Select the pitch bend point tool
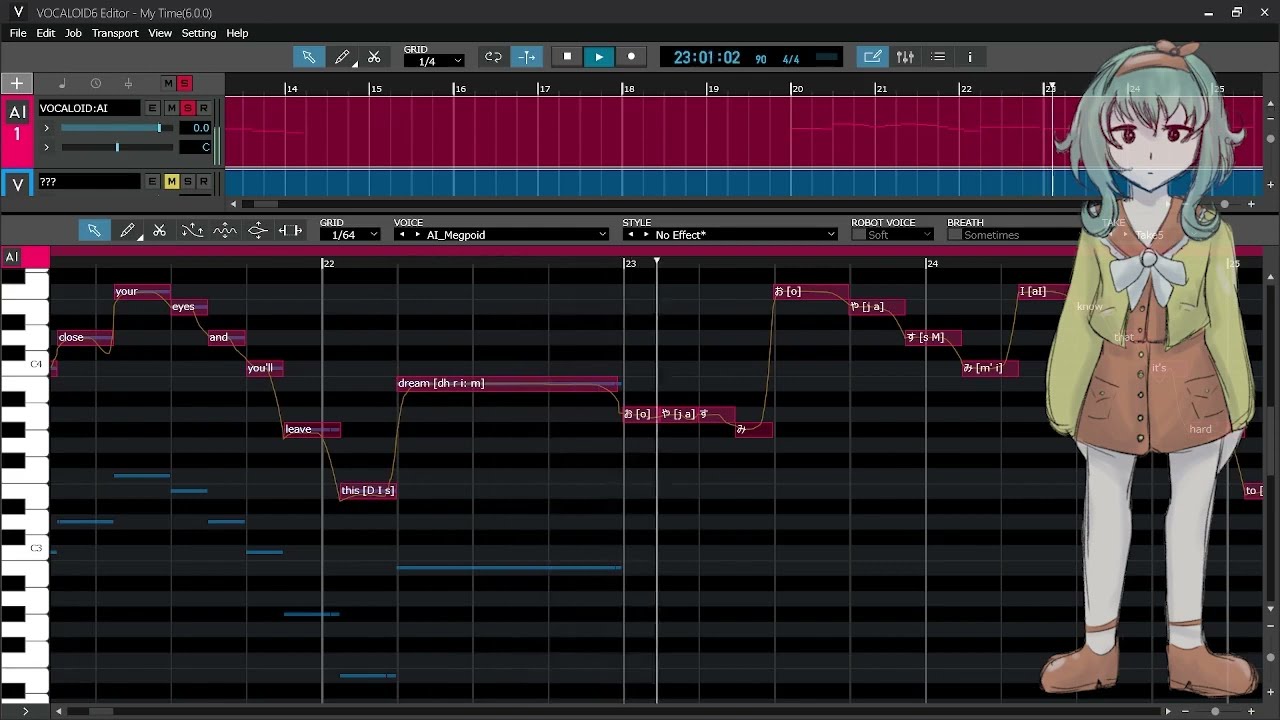This screenshot has height=720, width=1280. 258,231
